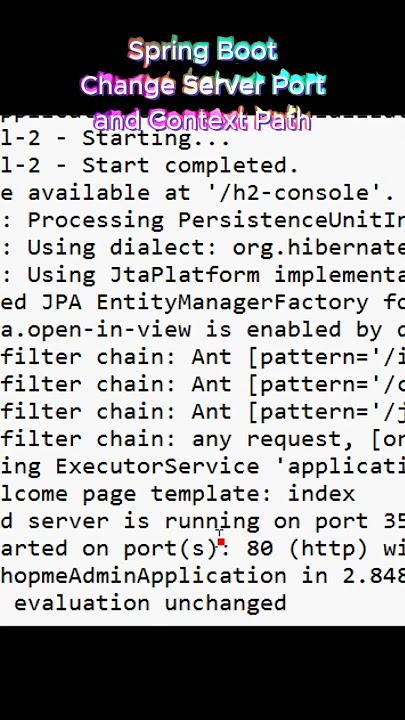Click the filter chain line with pattern='/c
Image resolution: width=405 pixels, height=720 pixels.
pyautogui.click(x=202, y=384)
